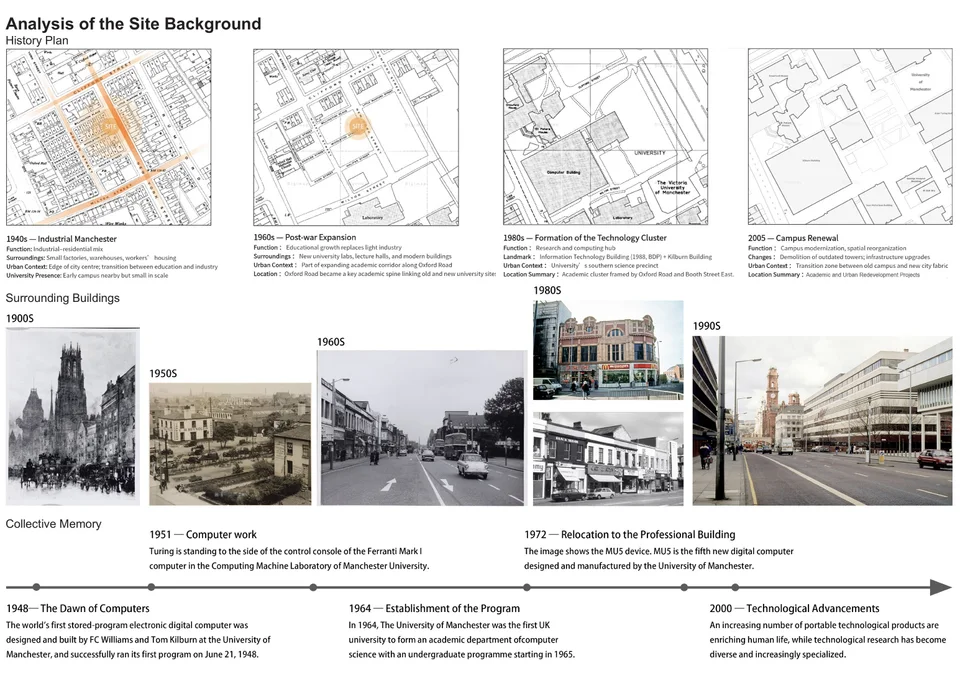Click the 'Collective Memory' heading
The height and width of the screenshot is (679, 960).
(53, 524)
